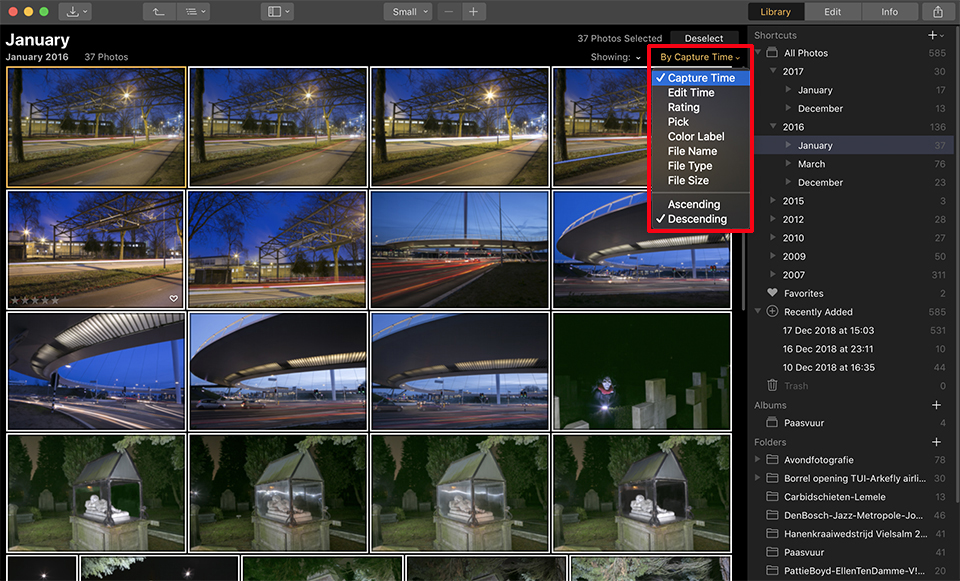Select Color Label sort option
This screenshot has height=581, width=960.
pyautogui.click(x=700, y=137)
